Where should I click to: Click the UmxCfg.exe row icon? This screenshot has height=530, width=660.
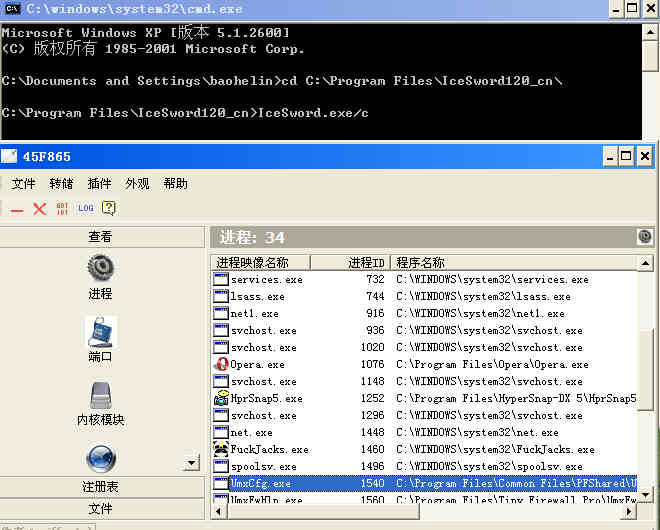point(221,483)
